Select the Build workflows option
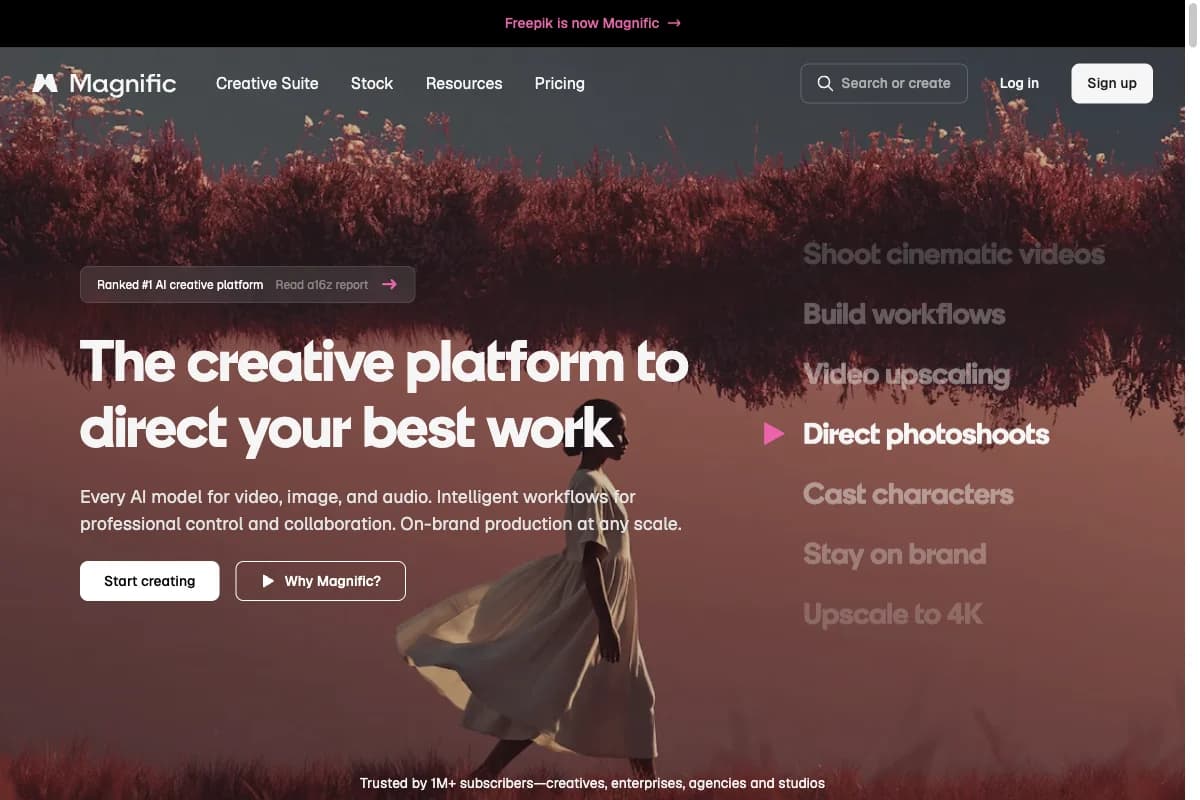 point(904,314)
